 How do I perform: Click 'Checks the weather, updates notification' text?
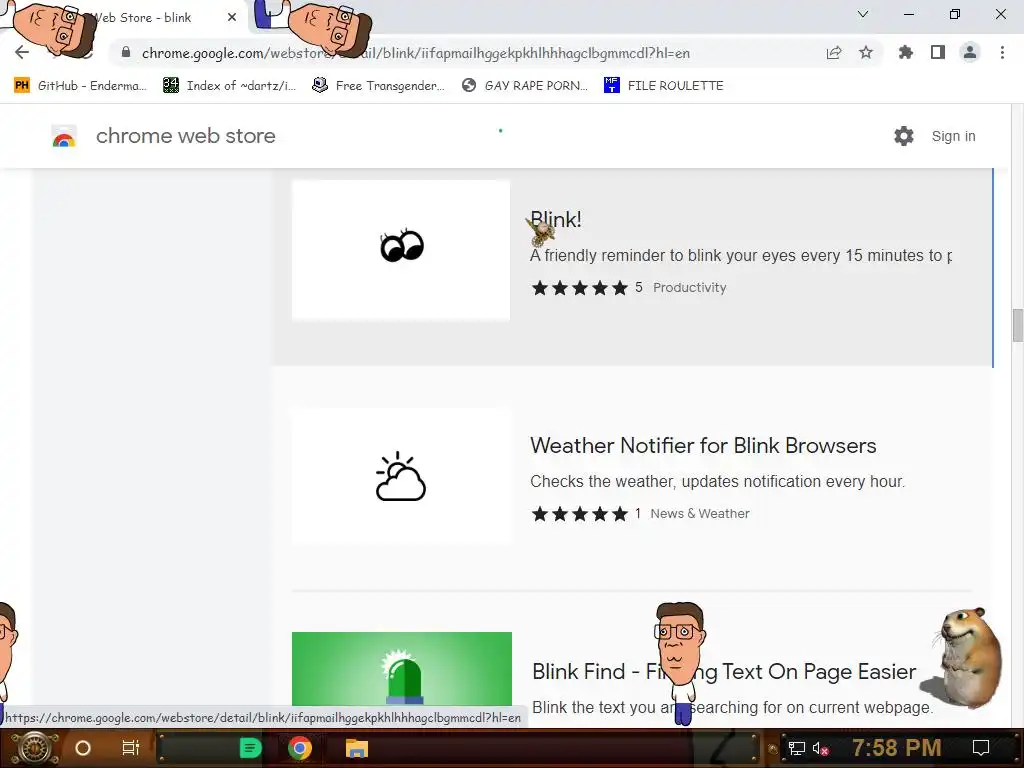pos(717,481)
